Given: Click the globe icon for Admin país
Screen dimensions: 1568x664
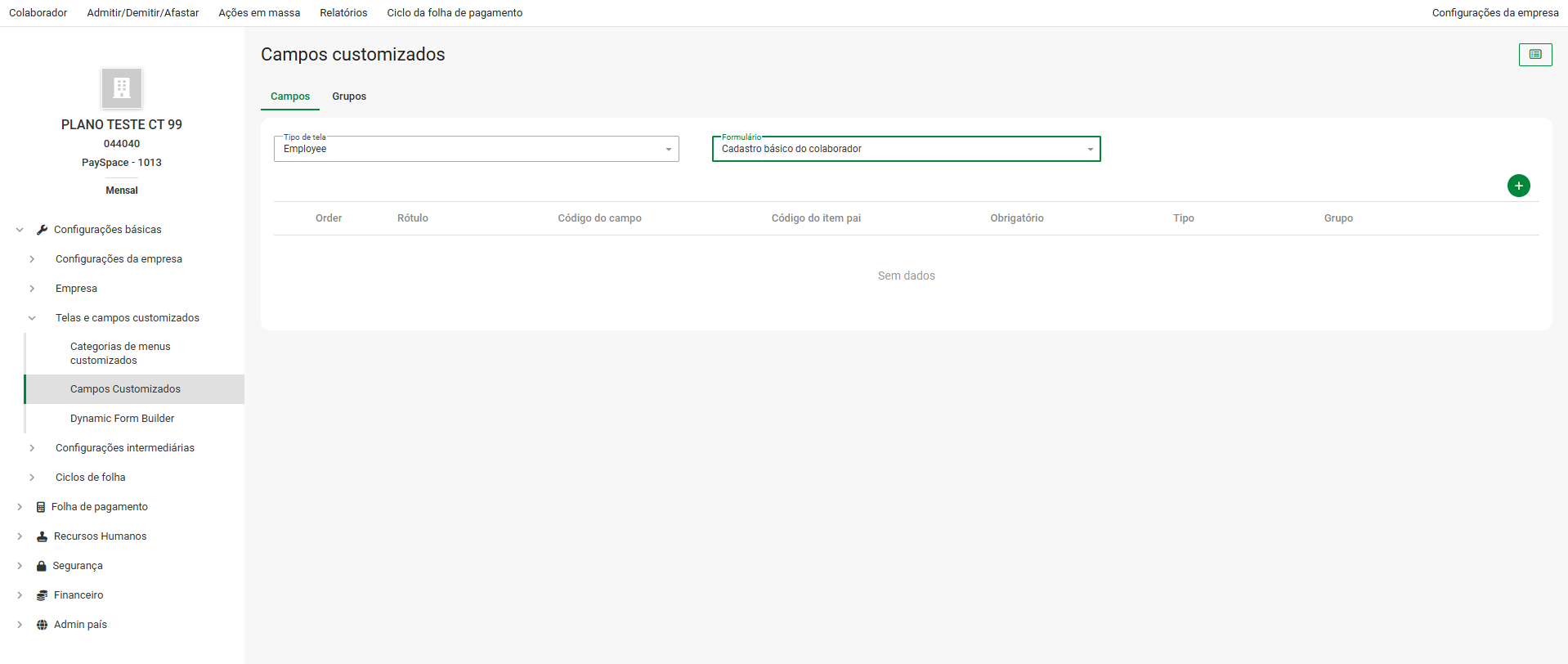Looking at the screenshot, I should (42, 625).
